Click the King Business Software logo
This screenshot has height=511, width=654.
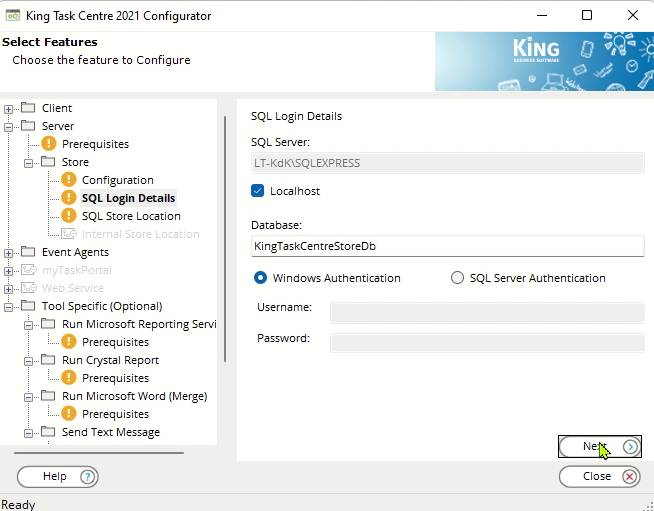536,50
